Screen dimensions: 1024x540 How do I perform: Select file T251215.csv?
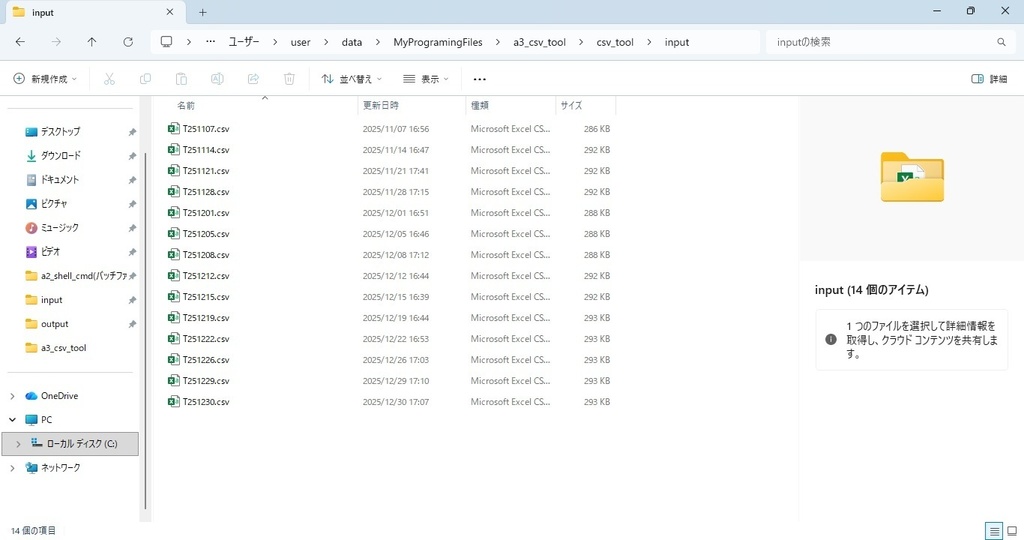(206, 296)
